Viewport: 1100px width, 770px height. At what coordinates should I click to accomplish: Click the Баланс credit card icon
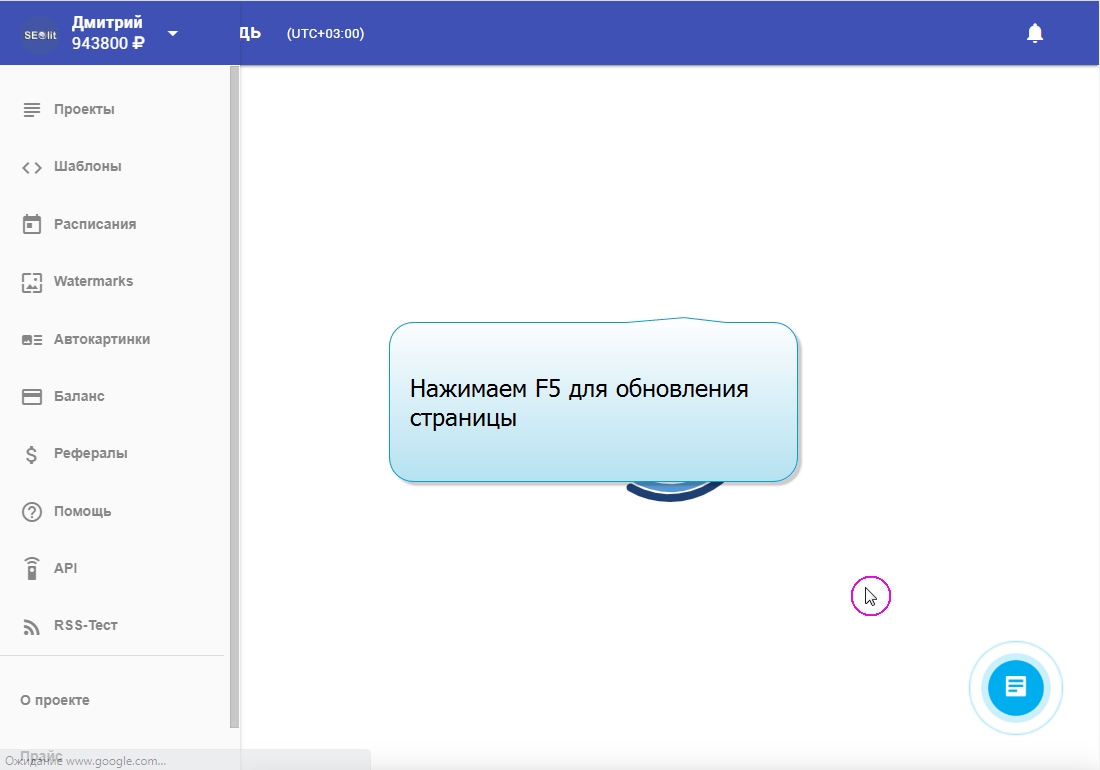[x=32, y=397]
